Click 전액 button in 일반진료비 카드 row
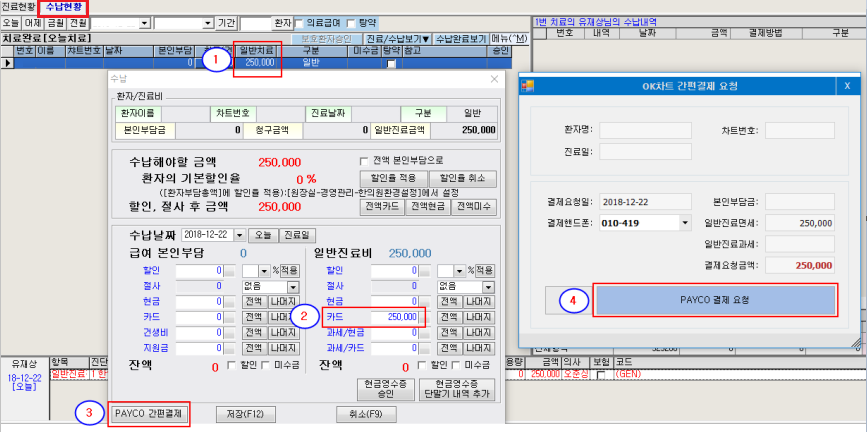The image size is (867, 432). click(449, 318)
